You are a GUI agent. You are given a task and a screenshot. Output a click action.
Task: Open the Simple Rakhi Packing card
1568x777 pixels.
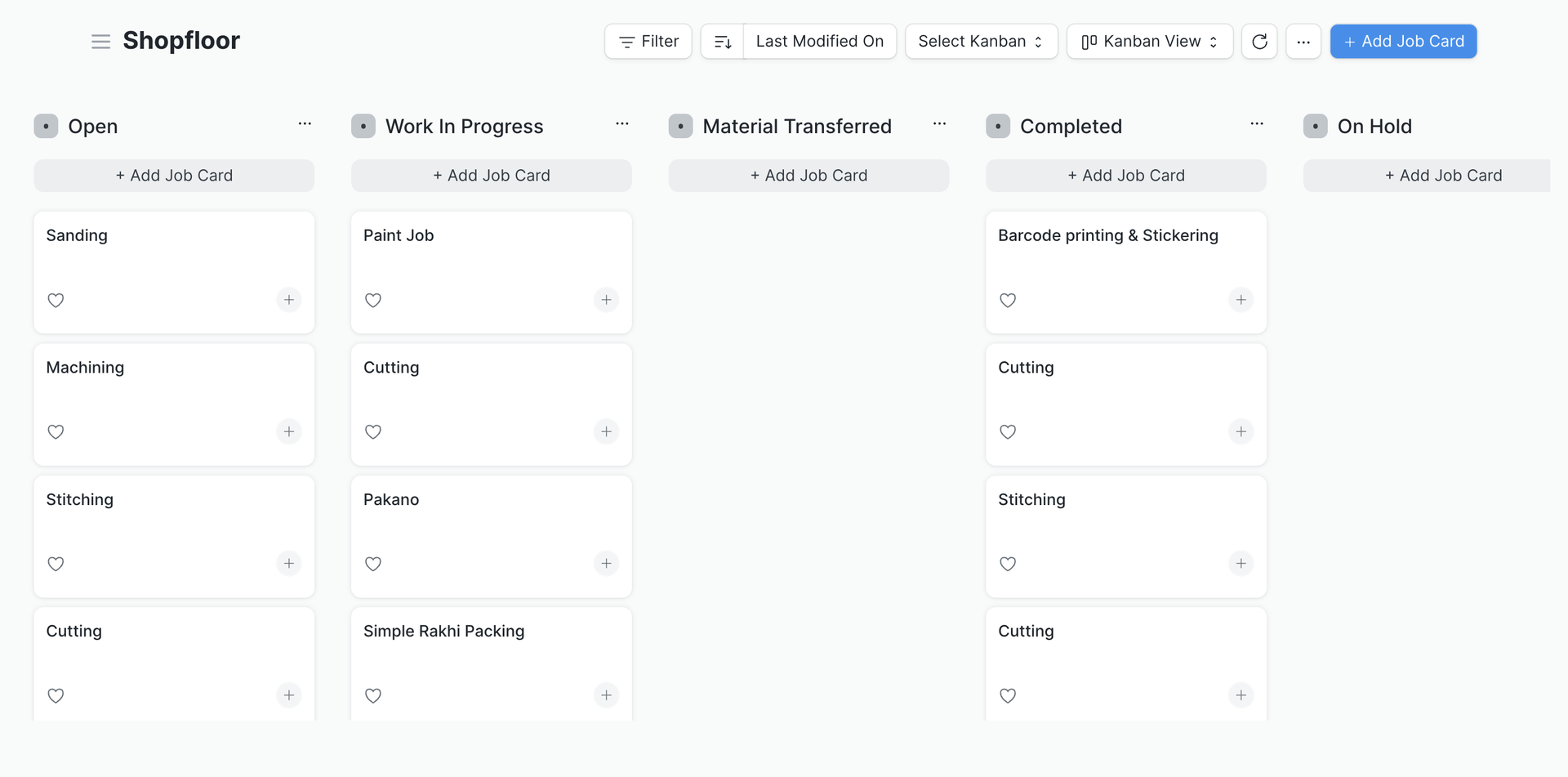(443, 632)
